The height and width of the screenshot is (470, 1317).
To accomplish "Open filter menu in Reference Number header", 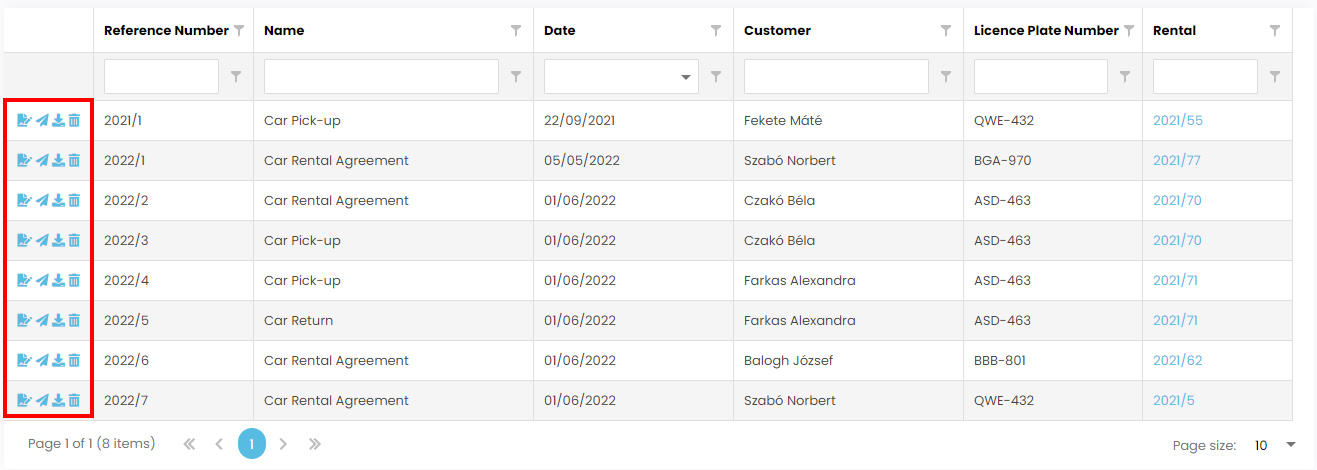I will point(238,31).
